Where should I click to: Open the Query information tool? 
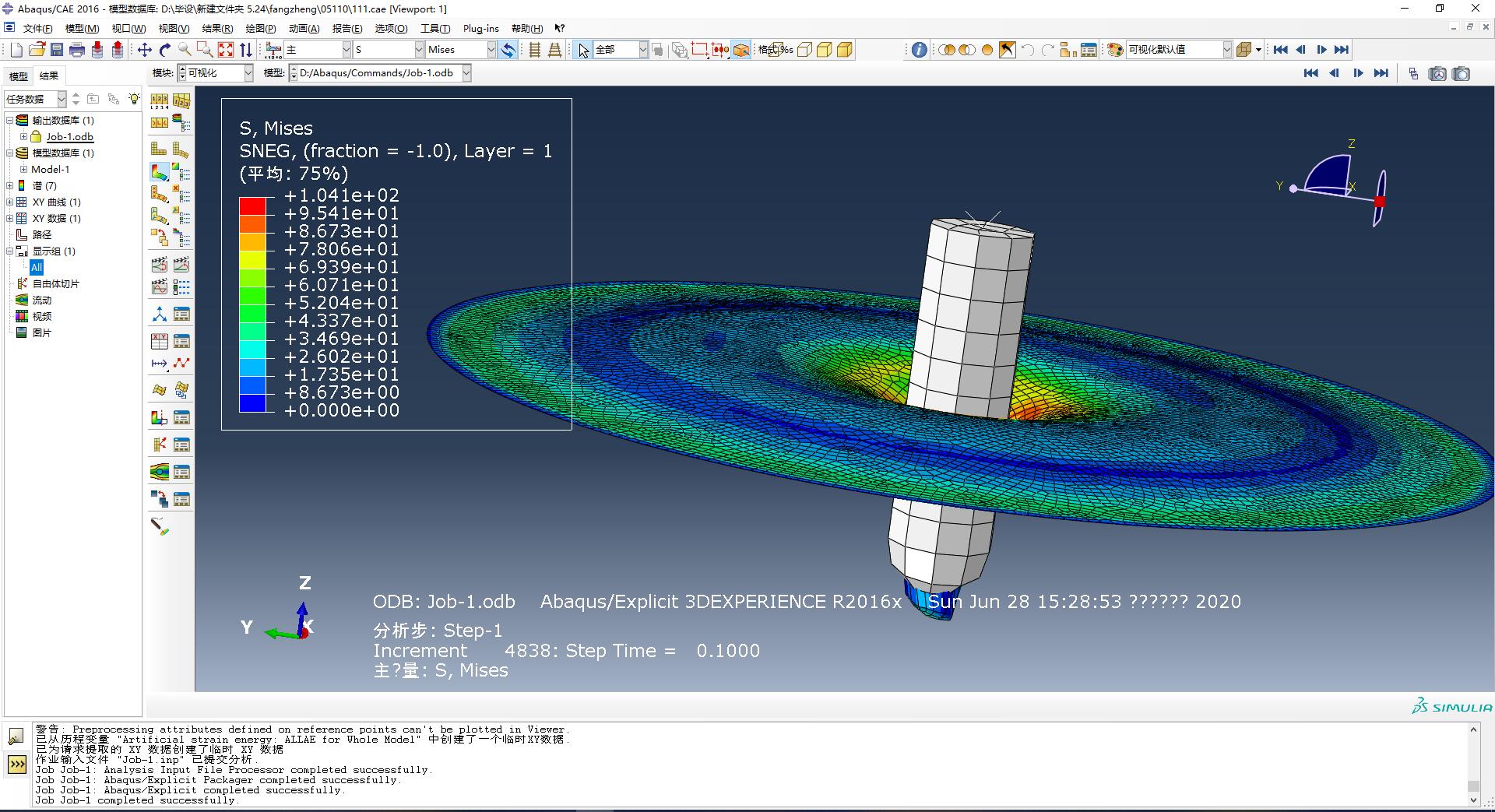point(919,50)
